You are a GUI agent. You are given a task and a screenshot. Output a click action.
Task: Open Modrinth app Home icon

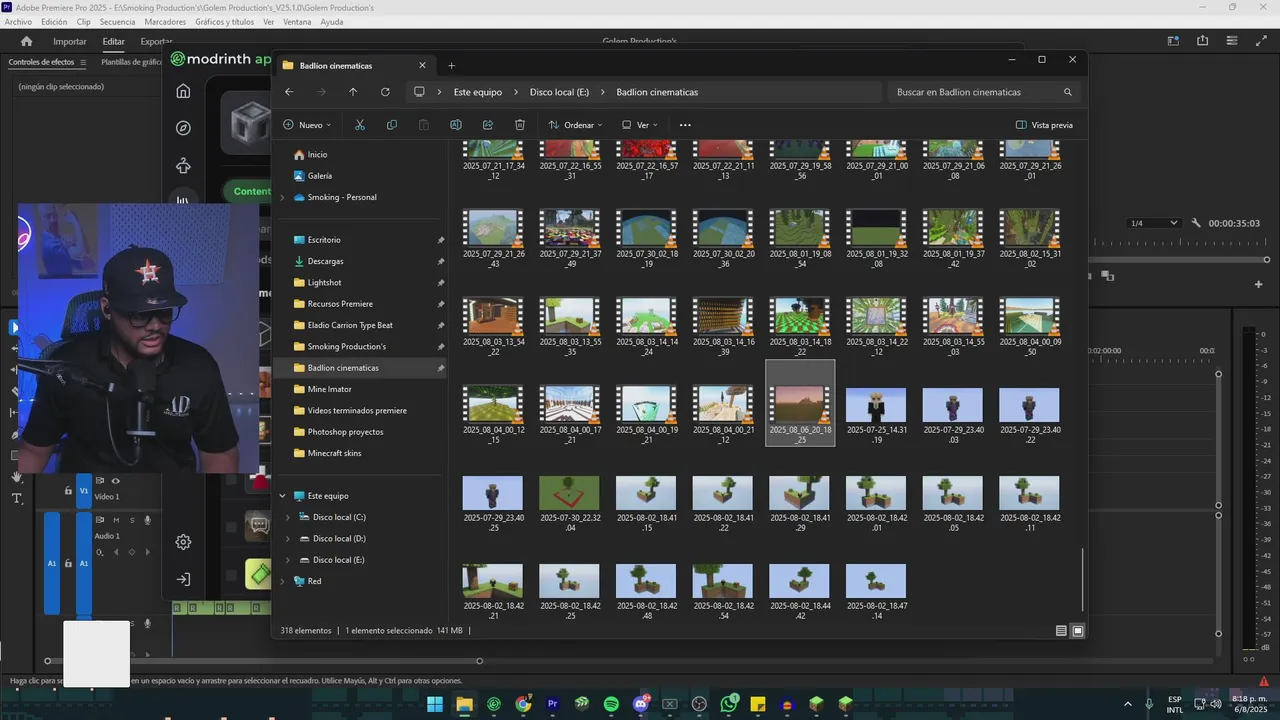click(x=183, y=91)
